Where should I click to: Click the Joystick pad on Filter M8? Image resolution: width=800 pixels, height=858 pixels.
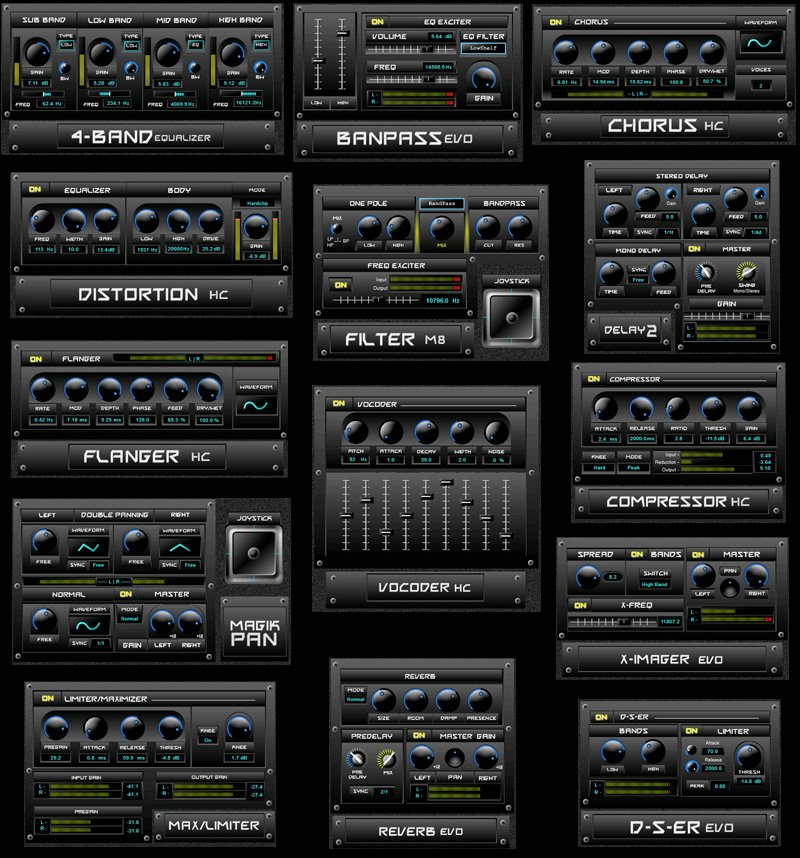[510, 318]
